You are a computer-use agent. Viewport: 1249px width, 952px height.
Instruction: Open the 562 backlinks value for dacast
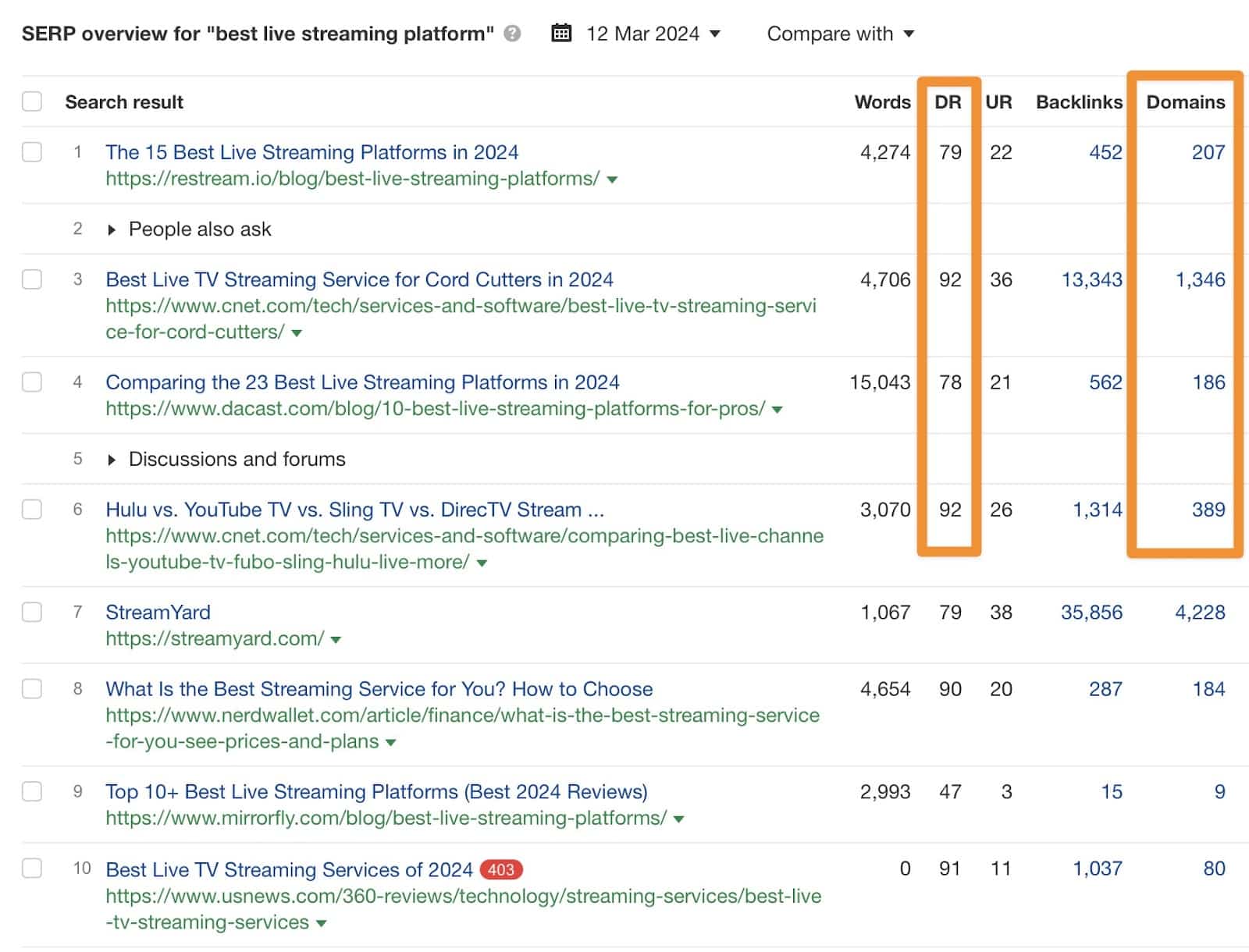1105,382
